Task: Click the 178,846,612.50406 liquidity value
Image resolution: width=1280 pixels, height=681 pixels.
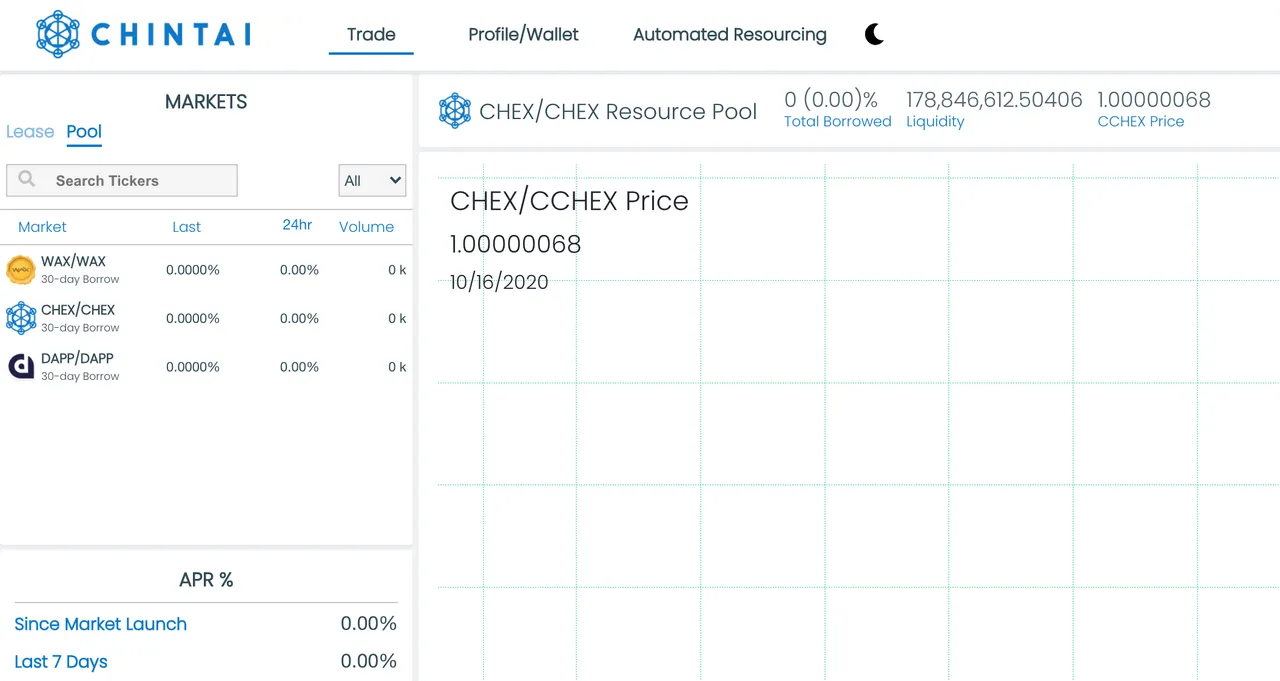Action: coord(994,99)
